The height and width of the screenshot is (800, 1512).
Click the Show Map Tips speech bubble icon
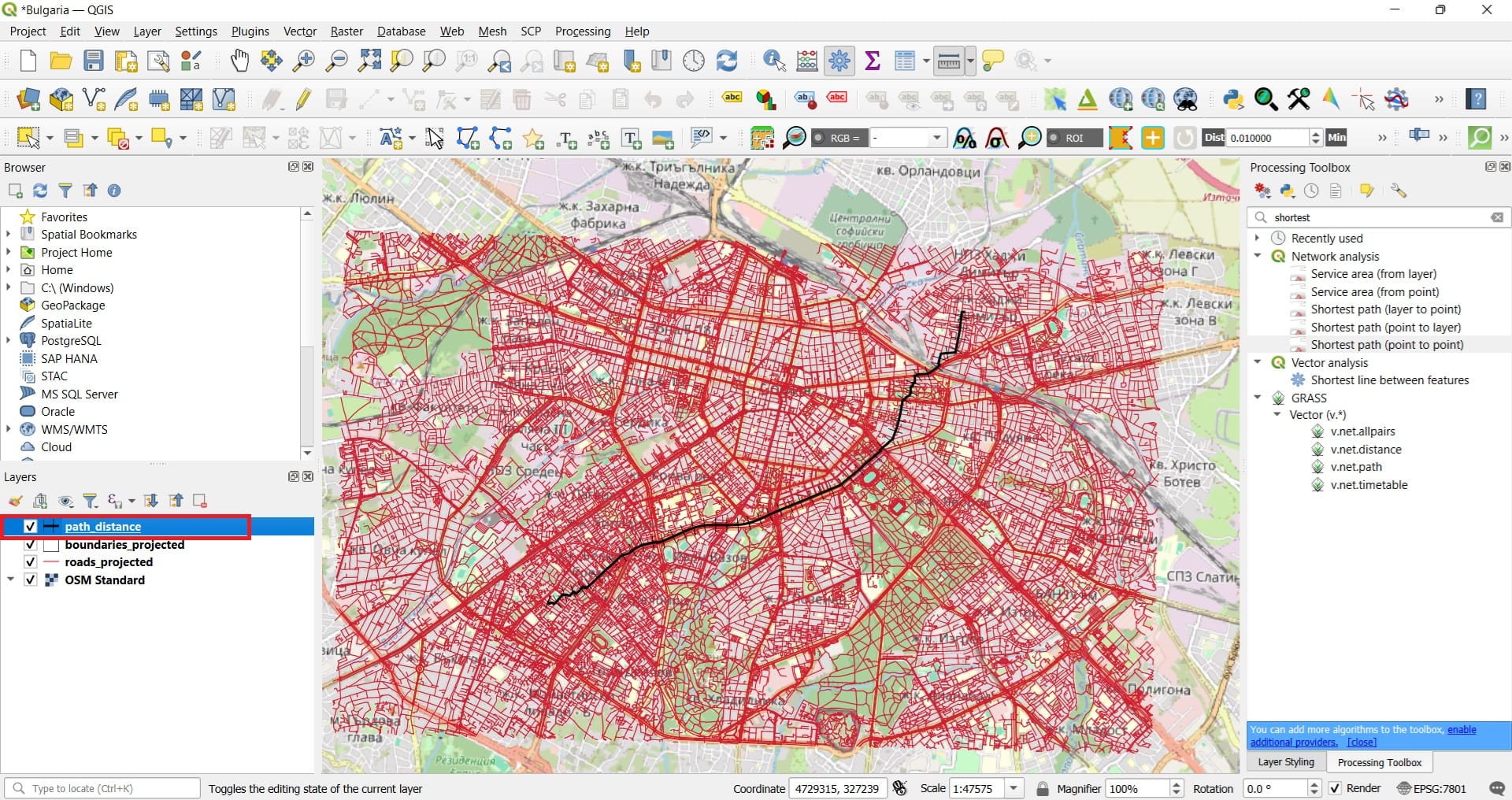993,61
